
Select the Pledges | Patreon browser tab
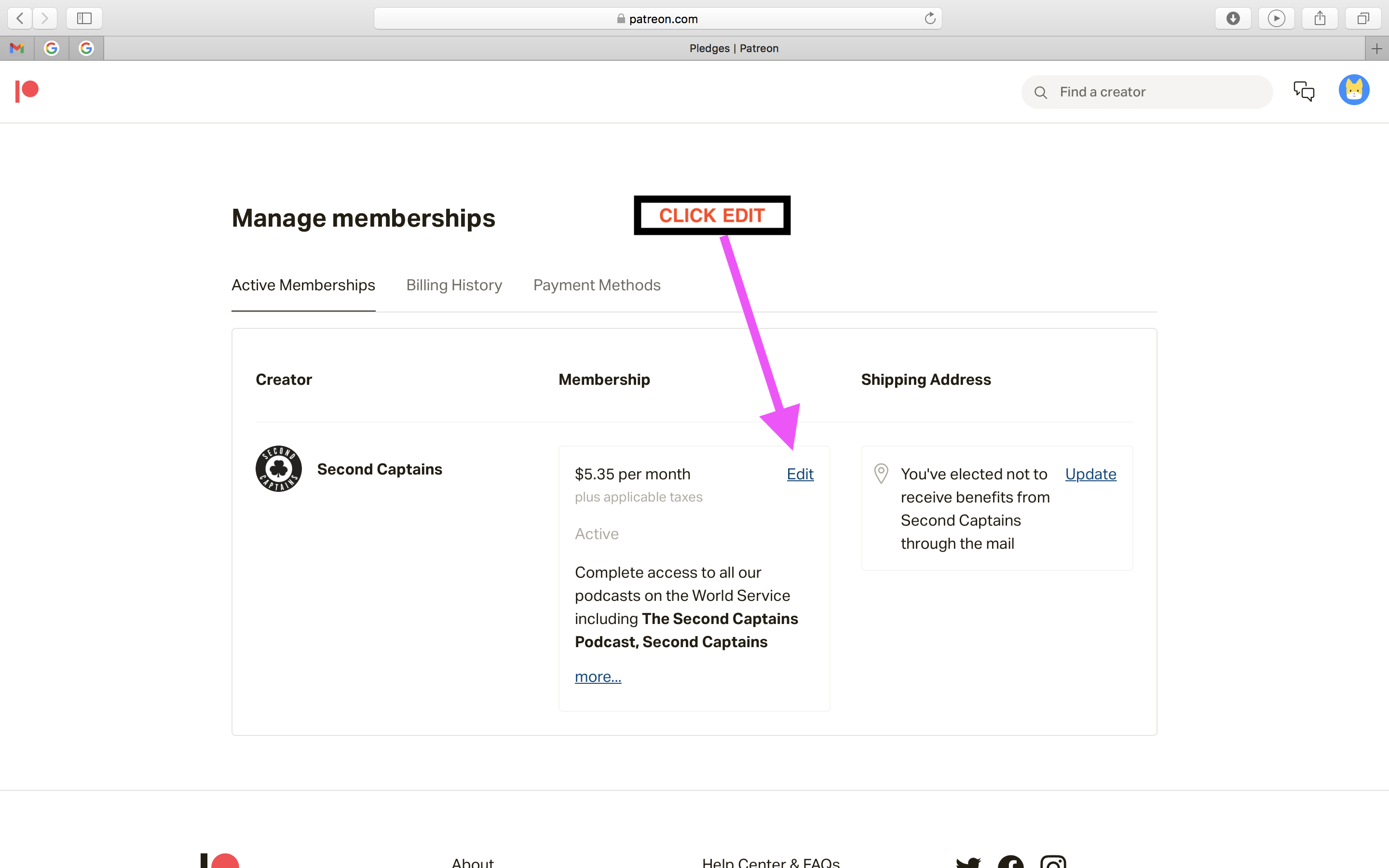734,49
